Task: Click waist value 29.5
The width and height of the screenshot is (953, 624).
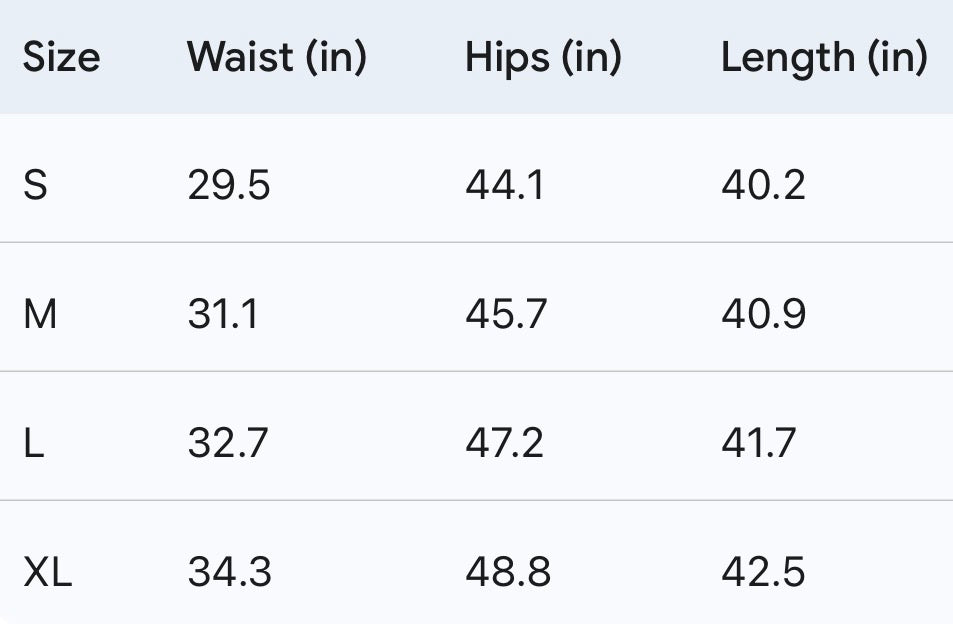Action: coord(229,186)
